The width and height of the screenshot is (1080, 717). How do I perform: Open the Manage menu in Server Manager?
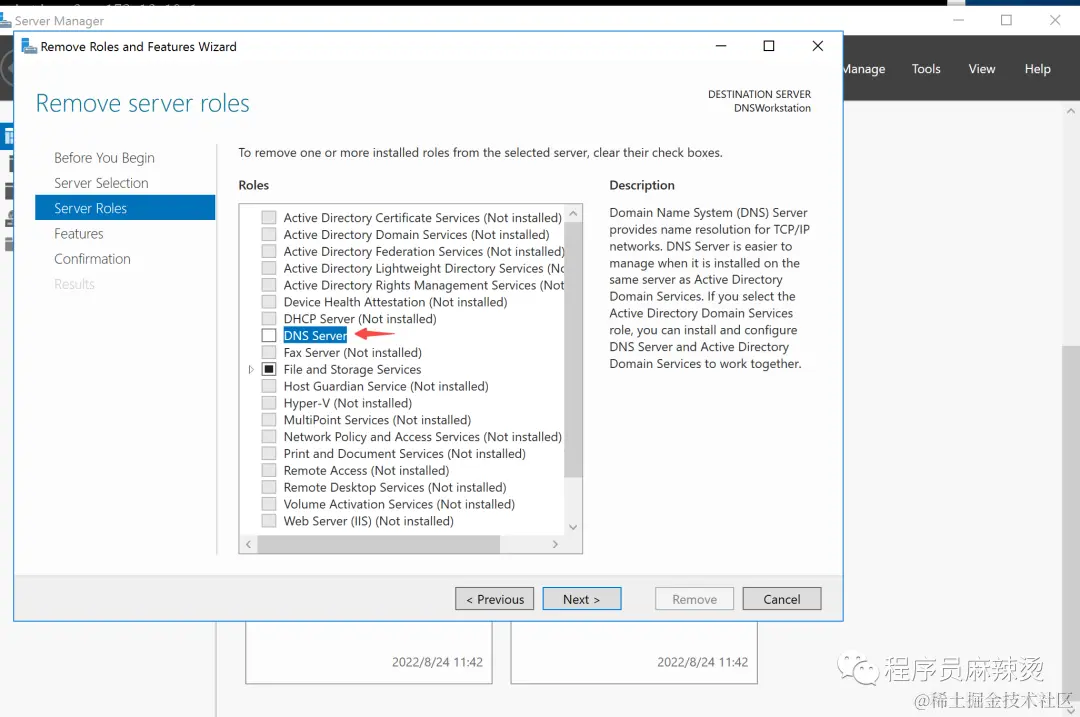coord(864,69)
